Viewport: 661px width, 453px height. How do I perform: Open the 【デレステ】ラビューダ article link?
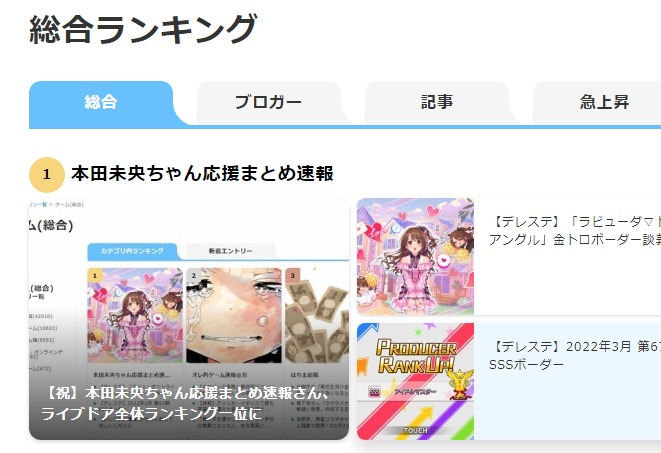(x=575, y=231)
